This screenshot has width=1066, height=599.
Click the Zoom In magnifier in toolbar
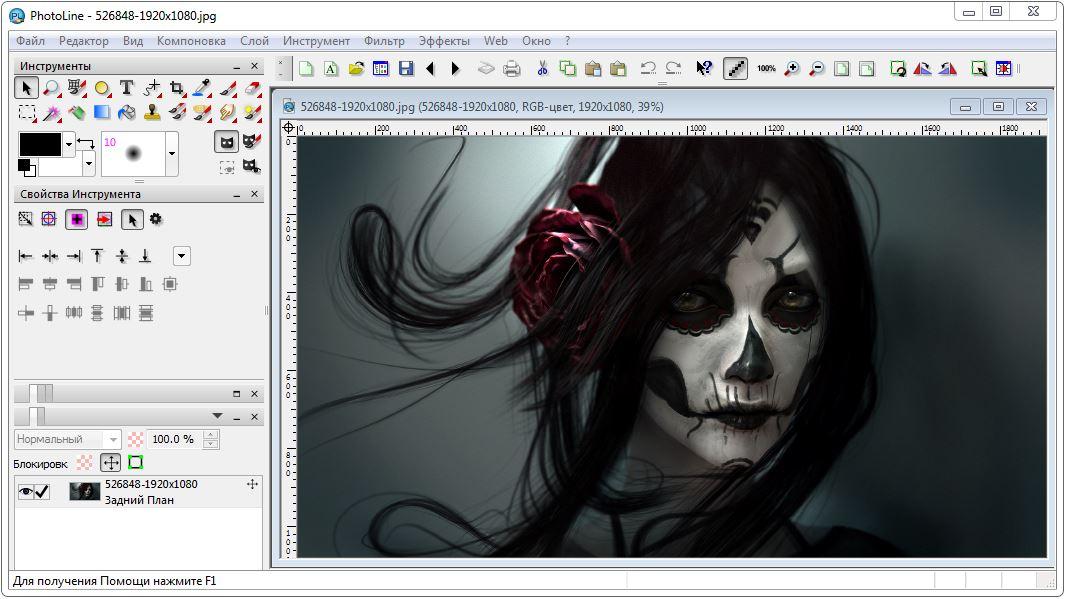point(791,68)
